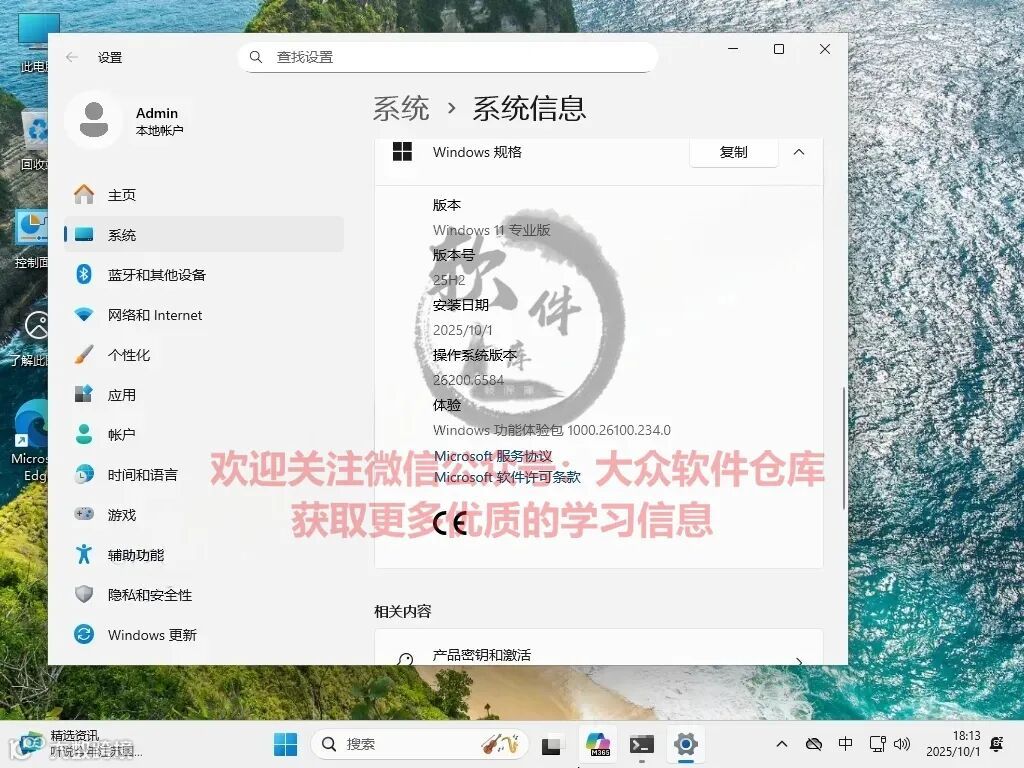Open 时间和语言 clock globe icon
Viewport: 1024px width, 768px height.
84,474
